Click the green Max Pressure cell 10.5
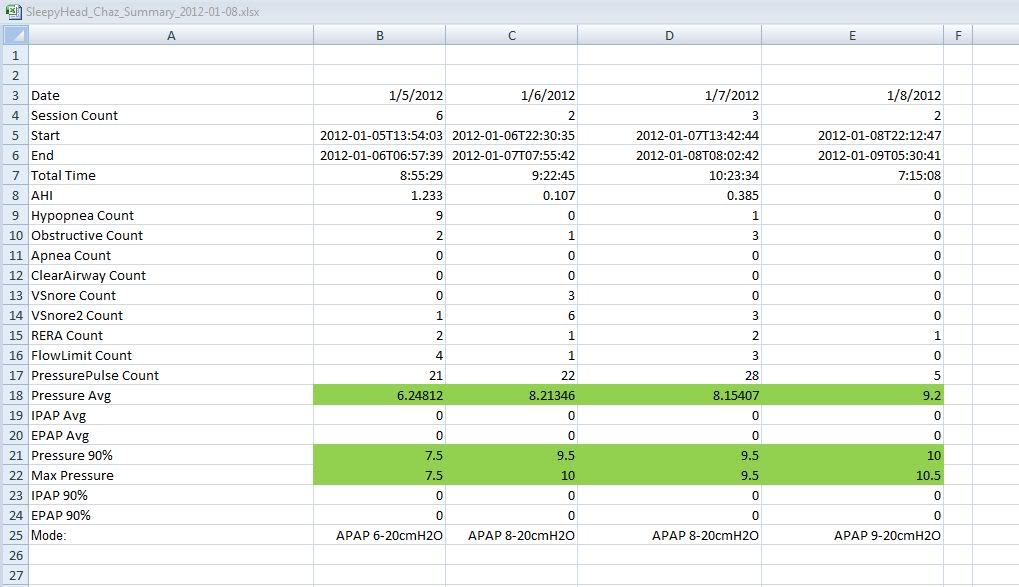 tap(852, 475)
